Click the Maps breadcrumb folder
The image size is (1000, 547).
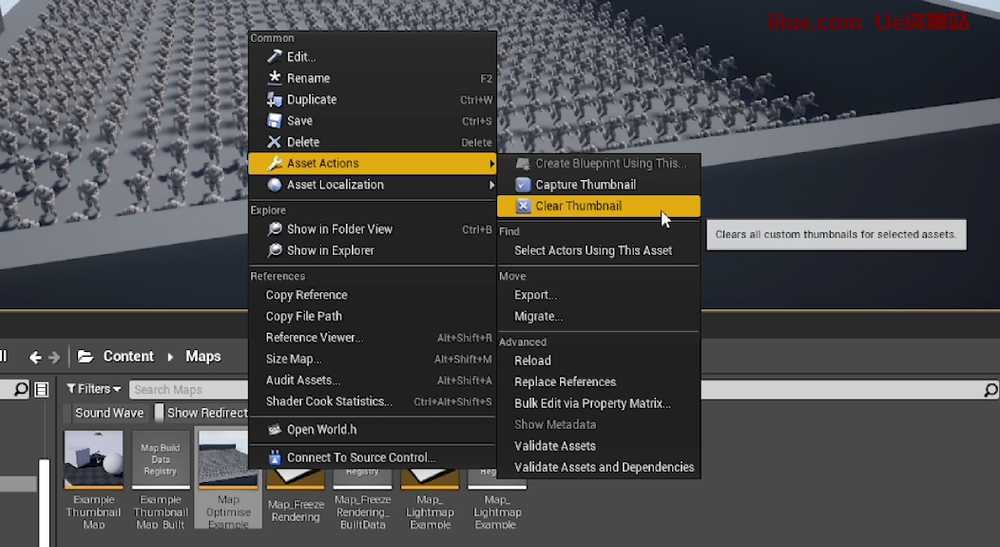[203, 357]
